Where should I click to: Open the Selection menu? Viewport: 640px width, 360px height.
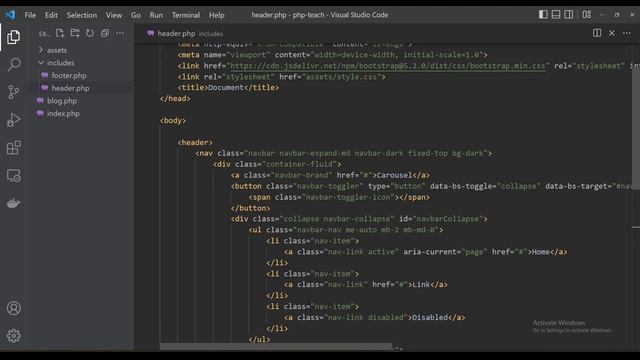82,15
